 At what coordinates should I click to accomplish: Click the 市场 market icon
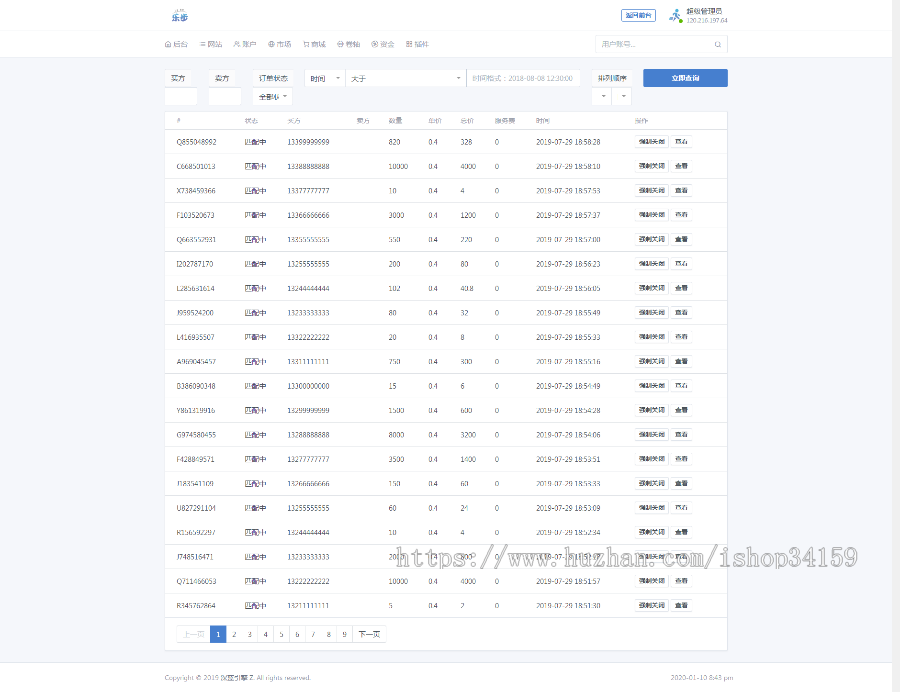point(278,44)
